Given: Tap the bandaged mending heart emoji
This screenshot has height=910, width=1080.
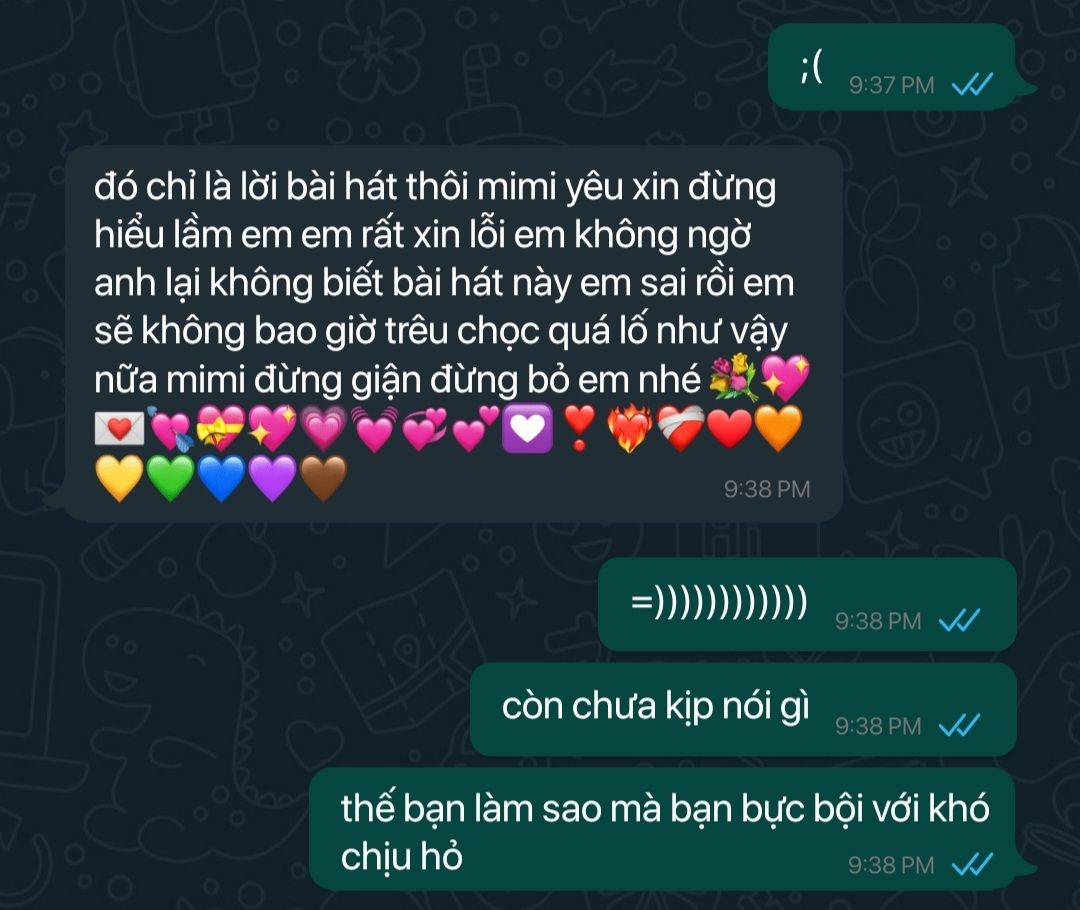Looking at the screenshot, I should coord(681,428).
